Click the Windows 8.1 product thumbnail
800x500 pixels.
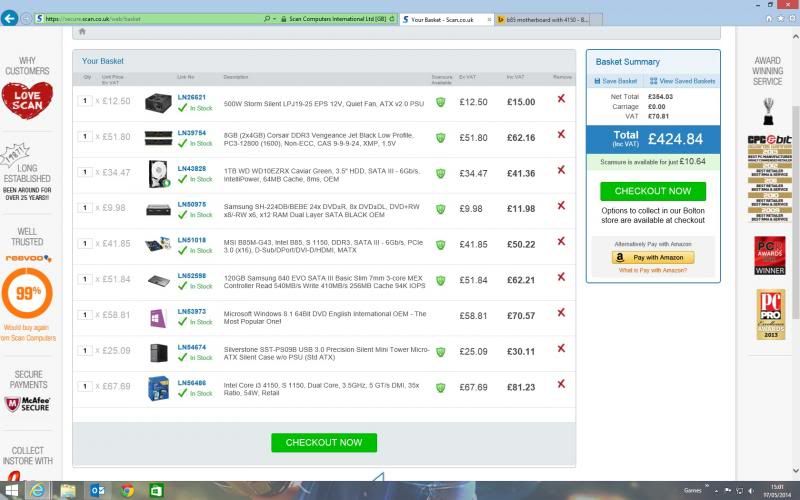[x=158, y=317]
